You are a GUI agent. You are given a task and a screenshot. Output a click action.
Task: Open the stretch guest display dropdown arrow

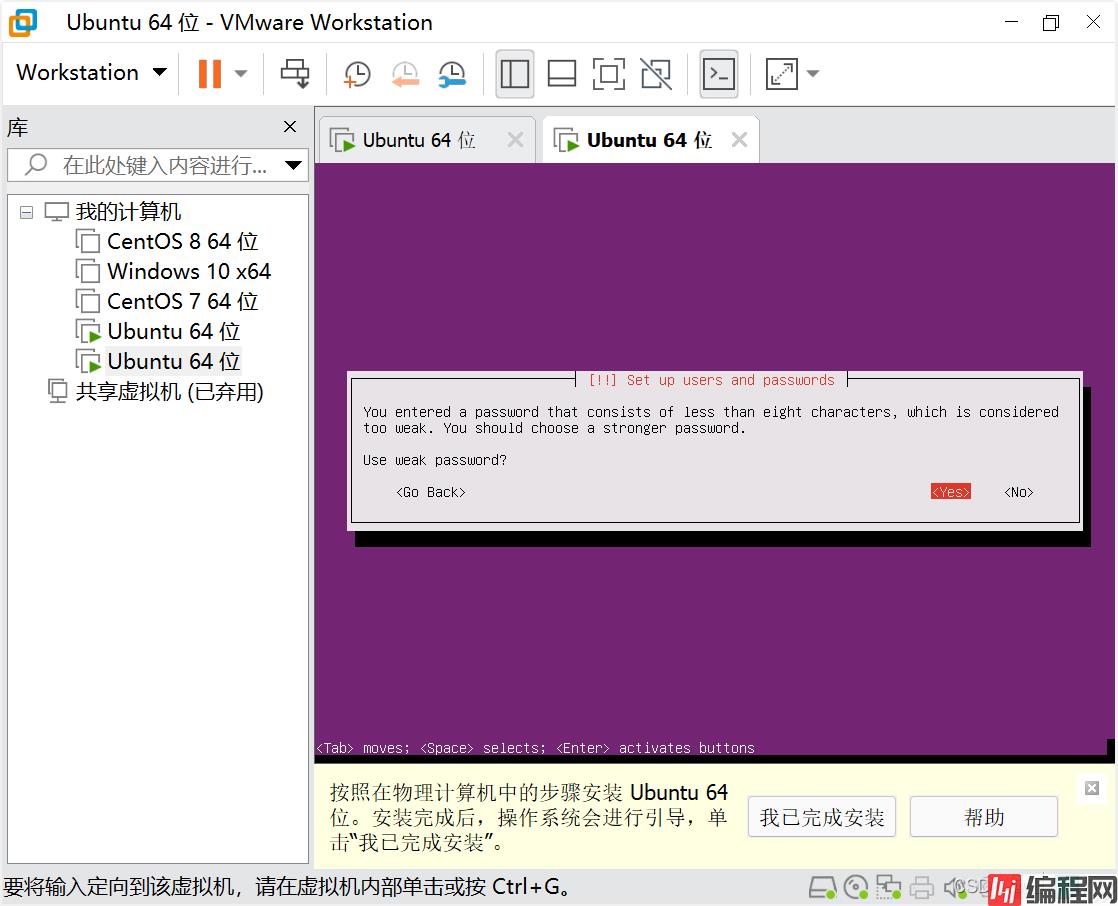[x=813, y=73]
